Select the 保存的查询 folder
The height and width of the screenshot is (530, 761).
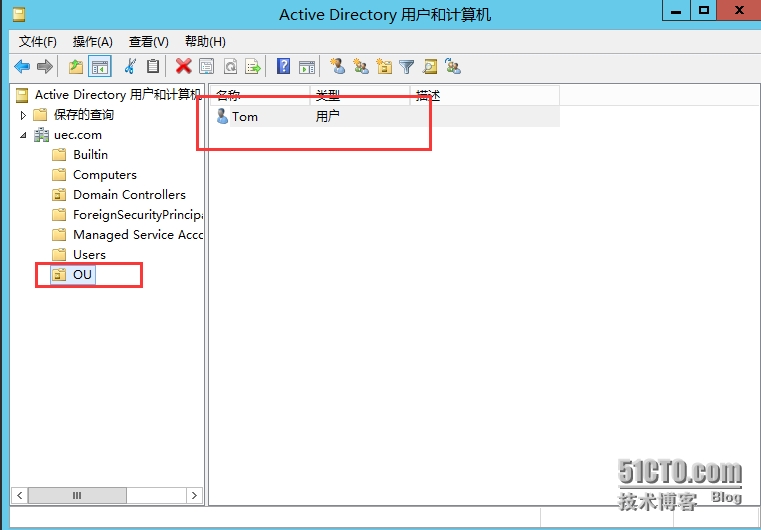coord(74,115)
